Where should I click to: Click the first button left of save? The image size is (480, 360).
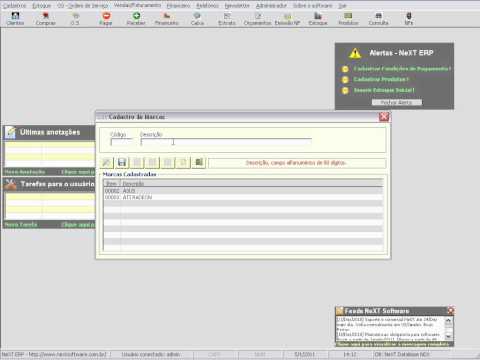pos(107,163)
